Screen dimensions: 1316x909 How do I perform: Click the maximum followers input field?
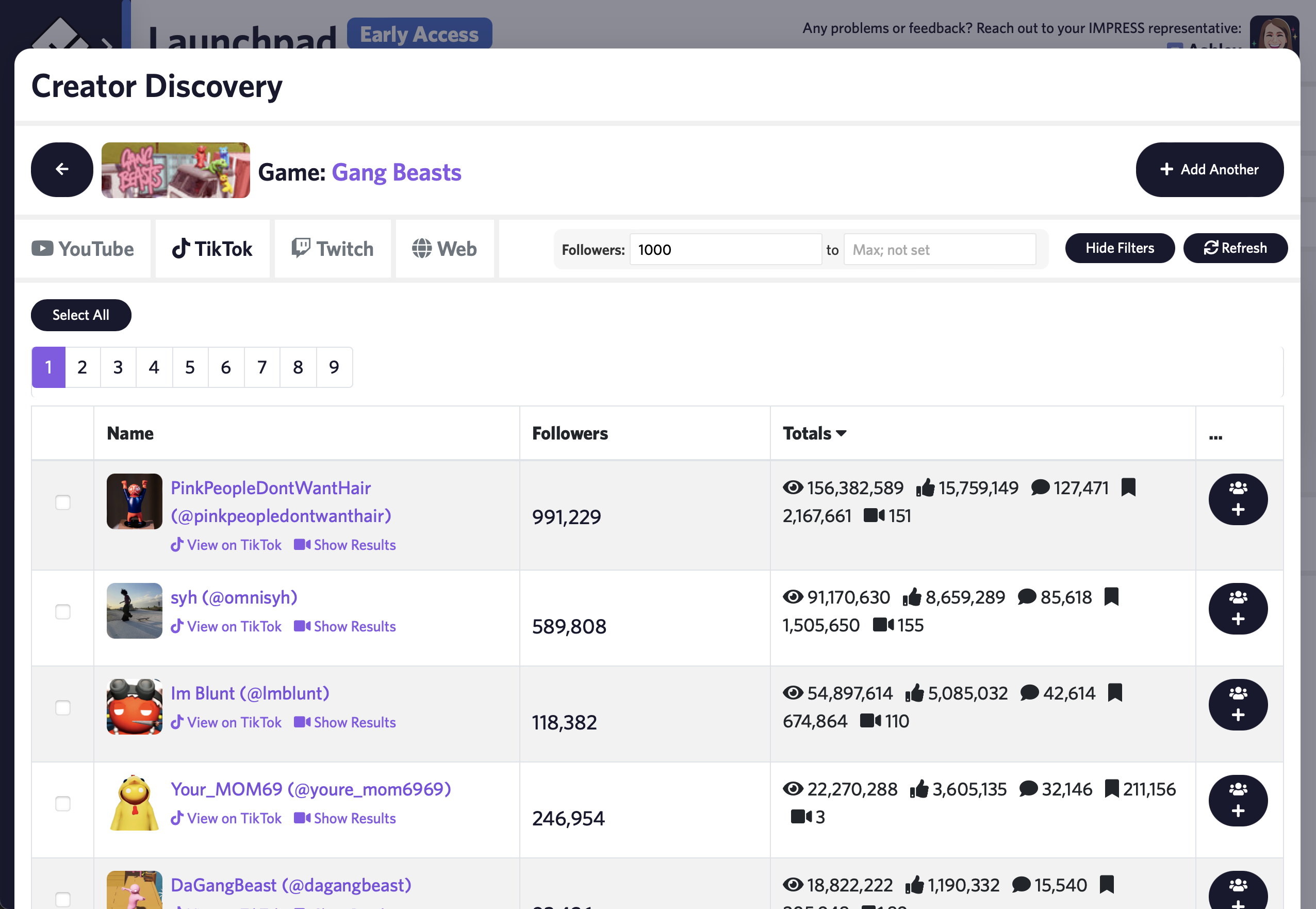coord(939,250)
